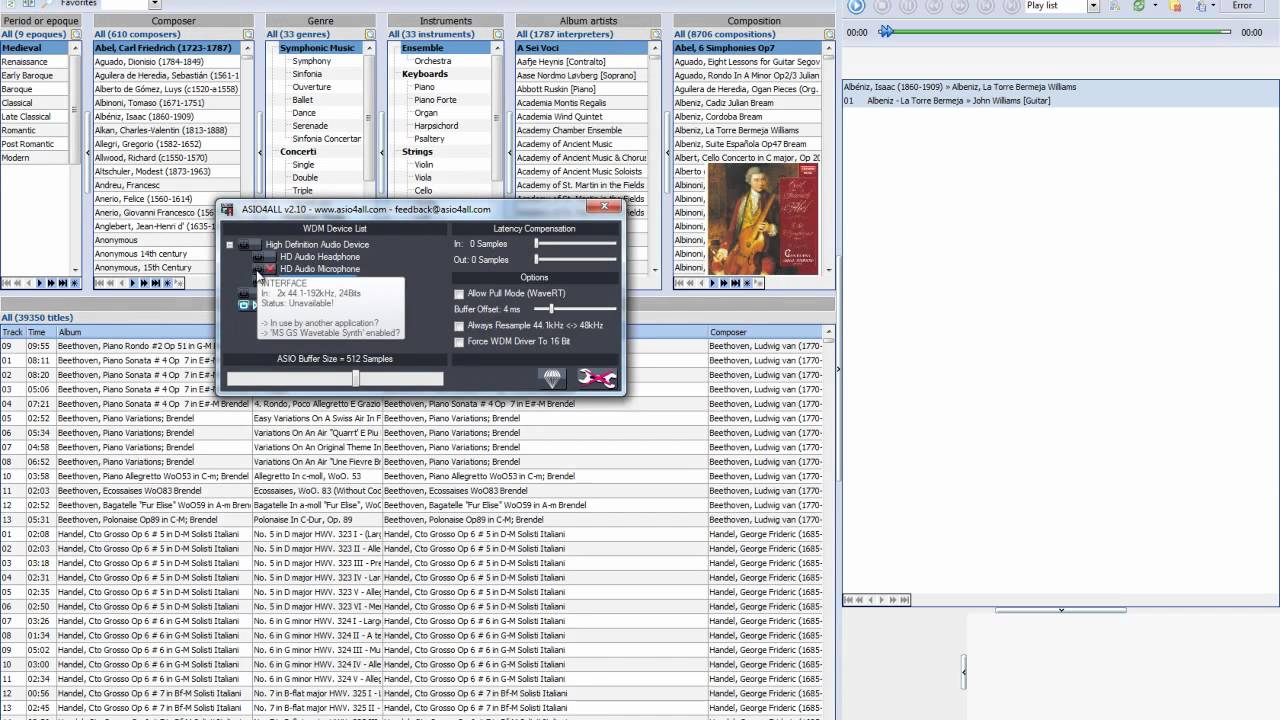Close the ASIO4ALL window
The height and width of the screenshot is (720, 1280).
605,207
